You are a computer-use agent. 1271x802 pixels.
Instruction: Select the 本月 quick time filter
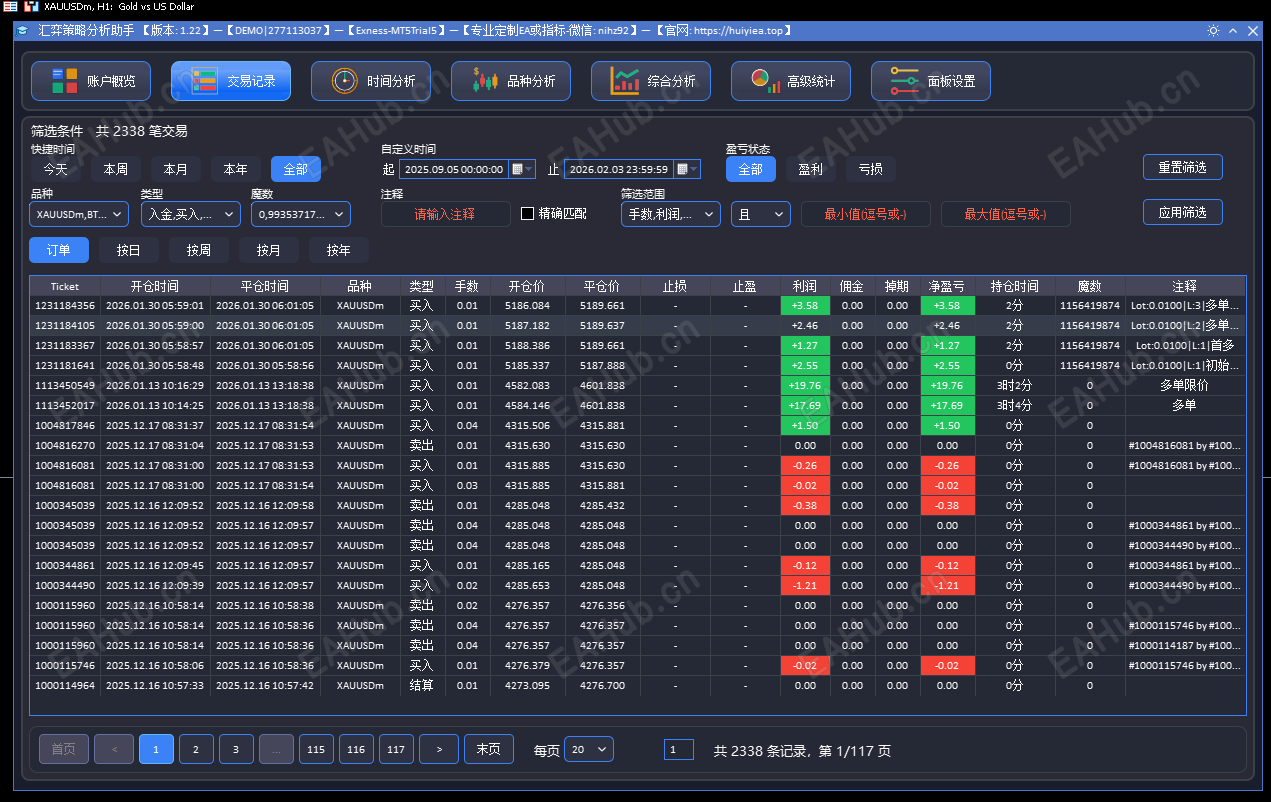pyautogui.click(x=176, y=169)
